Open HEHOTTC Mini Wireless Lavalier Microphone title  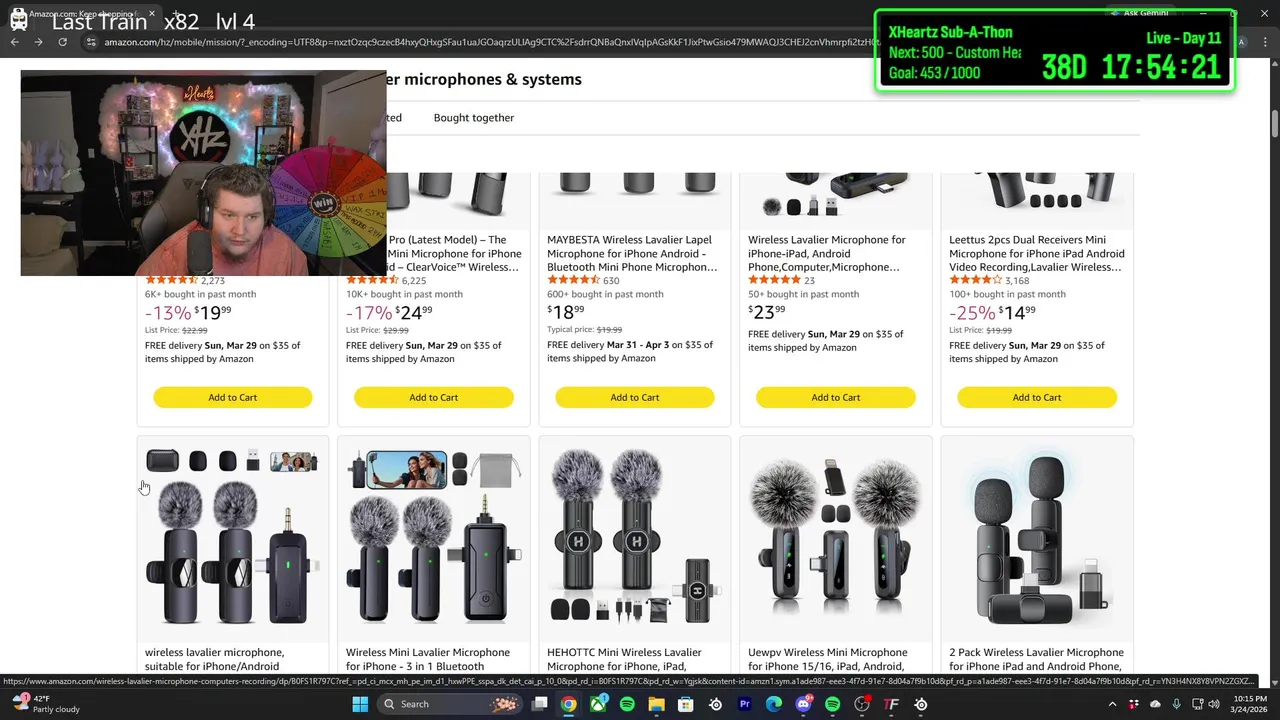[x=624, y=659]
